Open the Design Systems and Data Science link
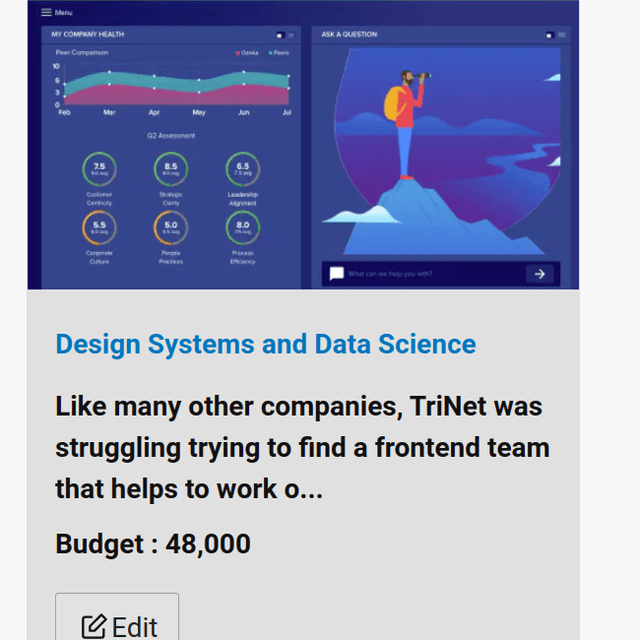 click(266, 345)
